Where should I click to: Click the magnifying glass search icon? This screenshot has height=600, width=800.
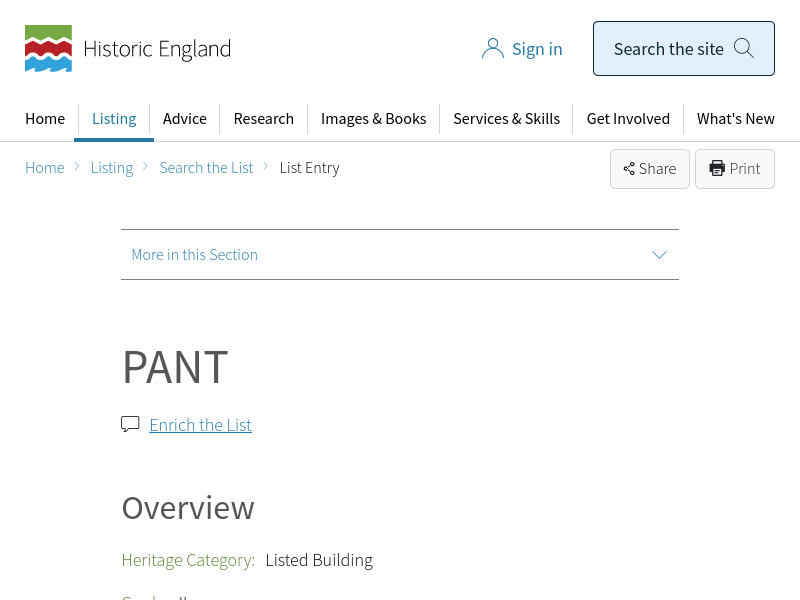744,48
